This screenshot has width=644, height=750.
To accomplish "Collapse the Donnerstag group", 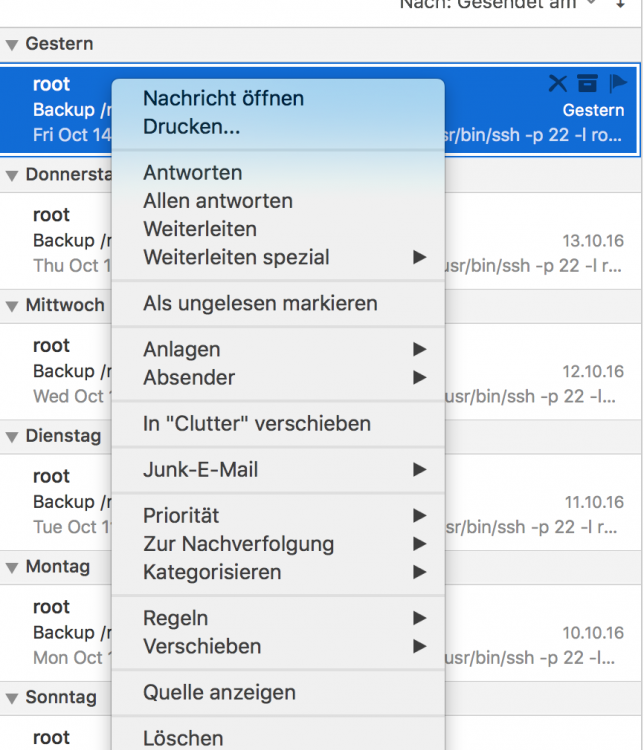I will [x=12, y=176].
